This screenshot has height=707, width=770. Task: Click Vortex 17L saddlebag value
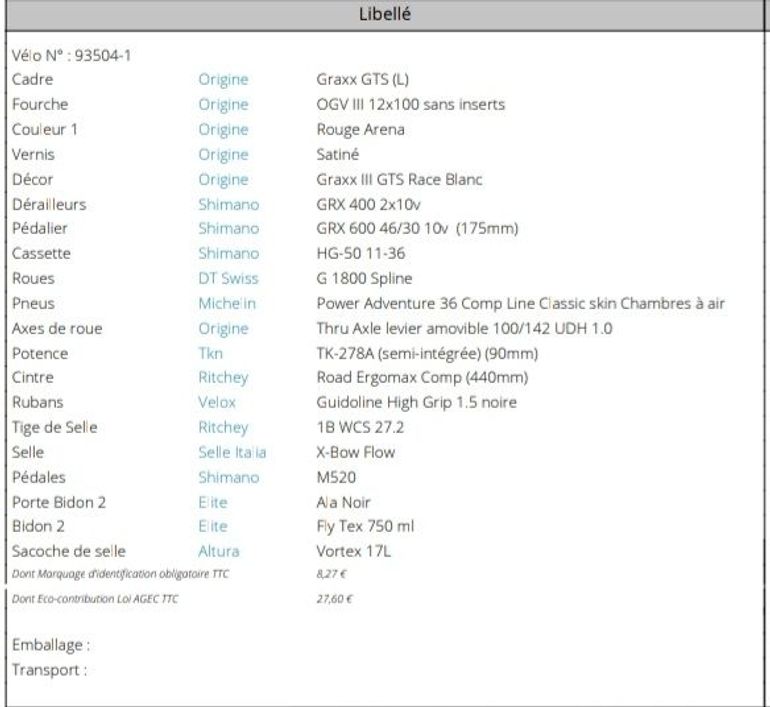point(354,551)
